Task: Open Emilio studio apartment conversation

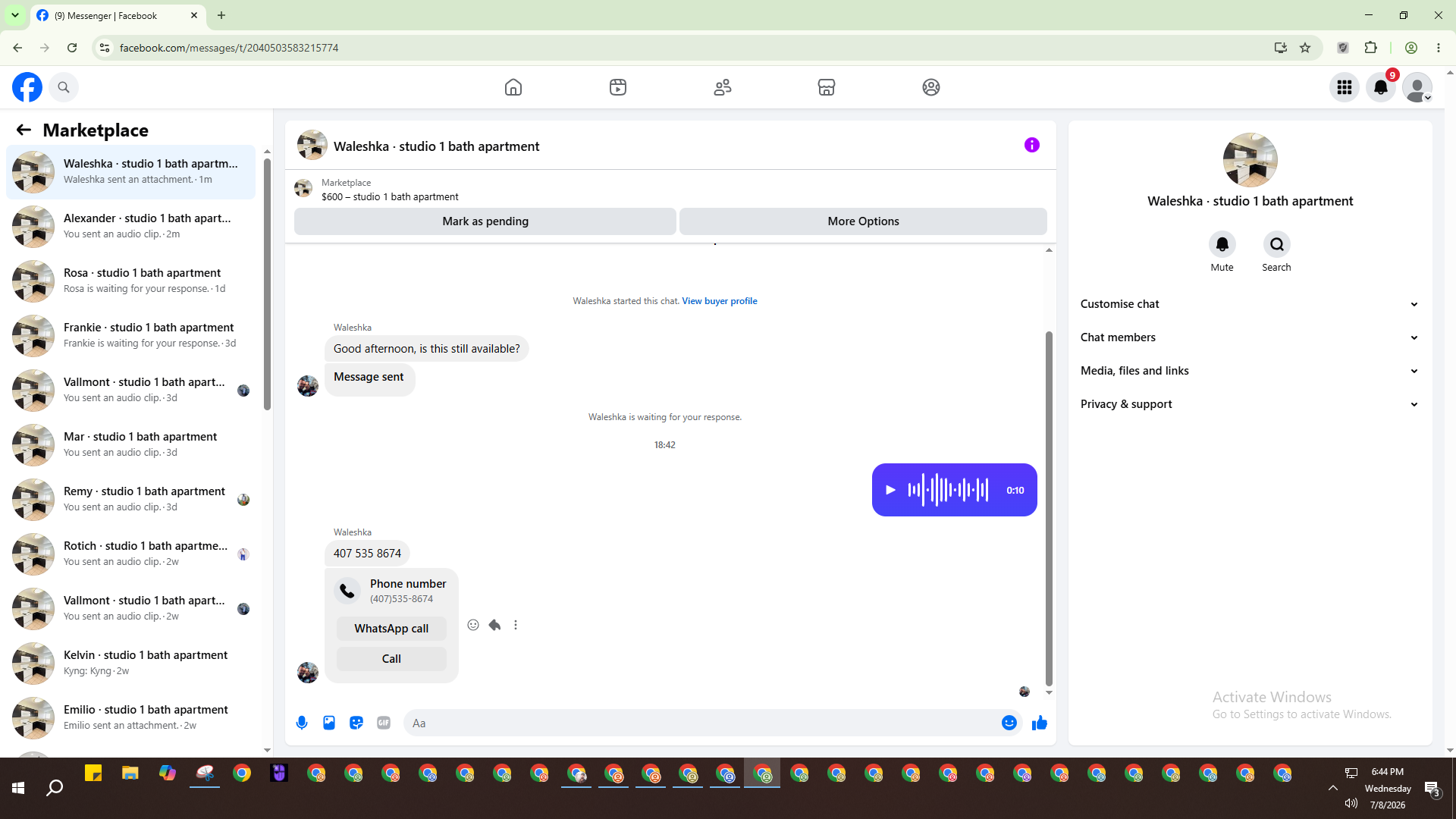Action: point(130,718)
